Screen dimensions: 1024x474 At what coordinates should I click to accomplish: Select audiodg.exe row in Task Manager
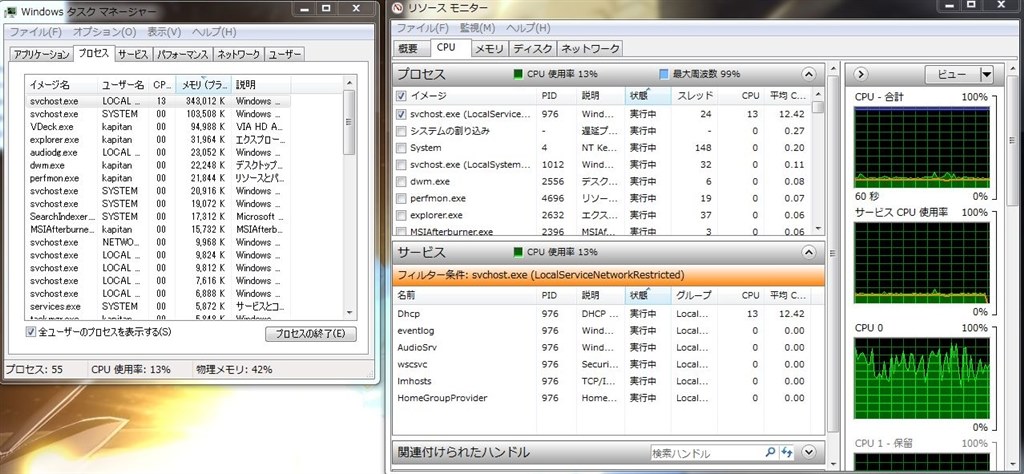(x=157, y=152)
